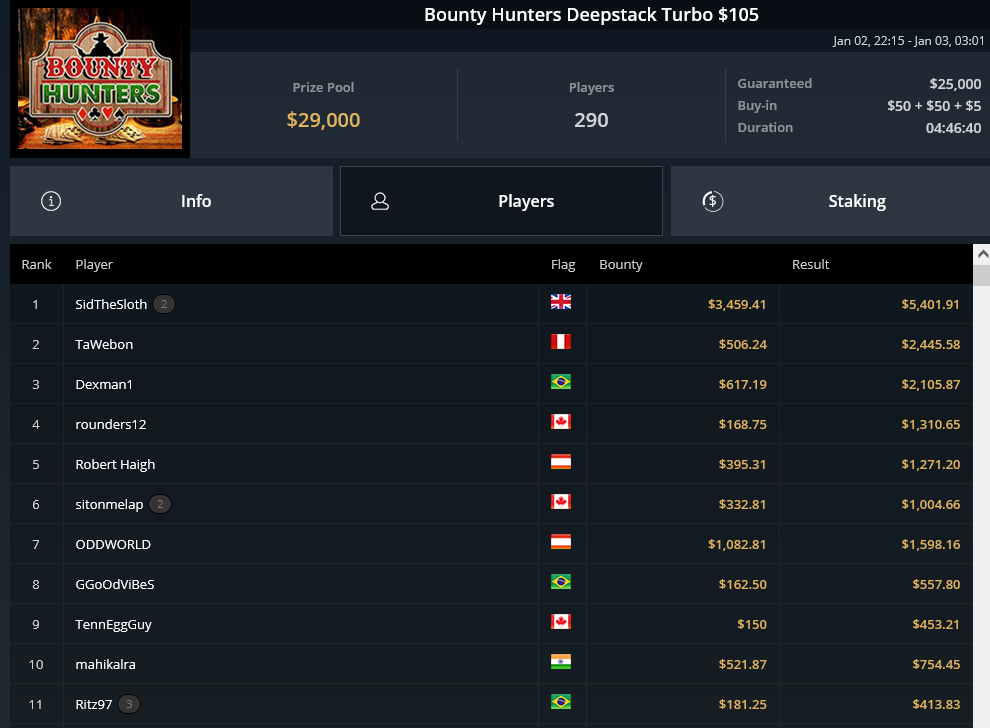Click the info circle icon
Image resolution: width=990 pixels, height=728 pixels.
point(51,201)
